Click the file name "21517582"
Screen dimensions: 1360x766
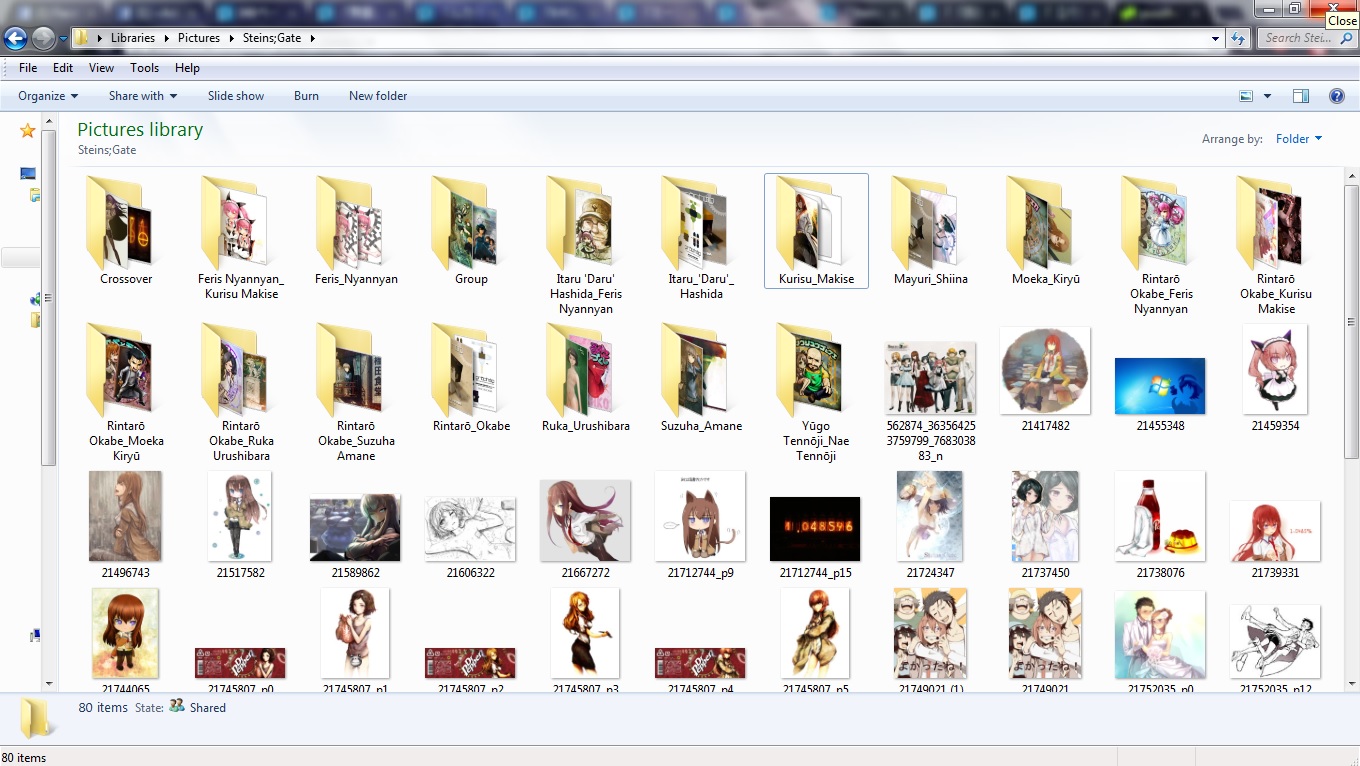click(240, 573)
